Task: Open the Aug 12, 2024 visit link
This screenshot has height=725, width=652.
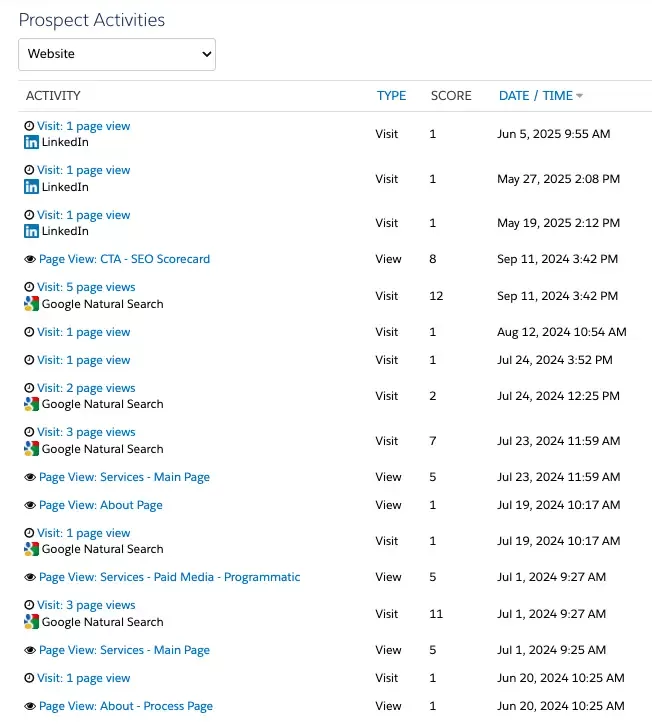Action: point(84,332)
